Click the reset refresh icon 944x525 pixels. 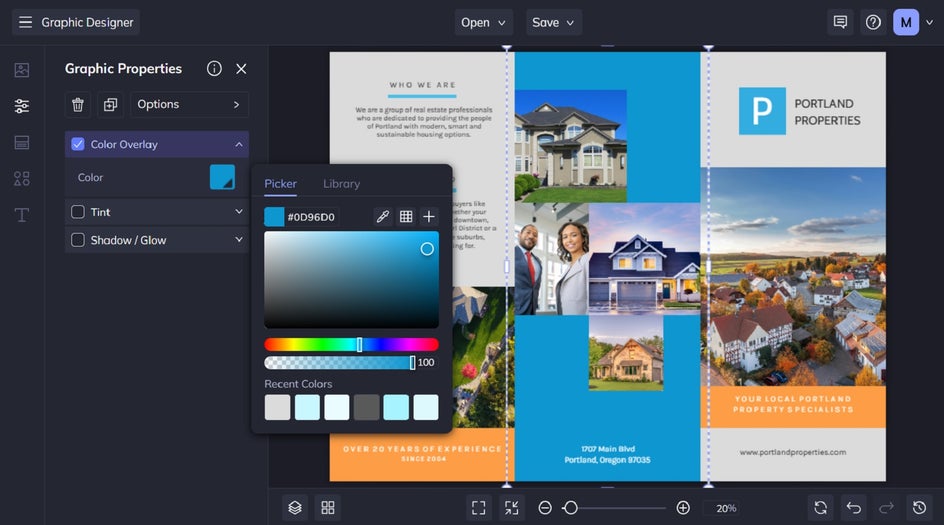pyautogui.click(x=821, y=508)
